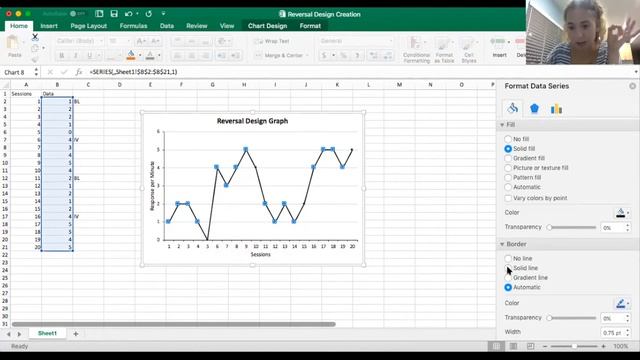Open the Format ribbon tab
Screen dimensions: 640x360
click(310, 26)
